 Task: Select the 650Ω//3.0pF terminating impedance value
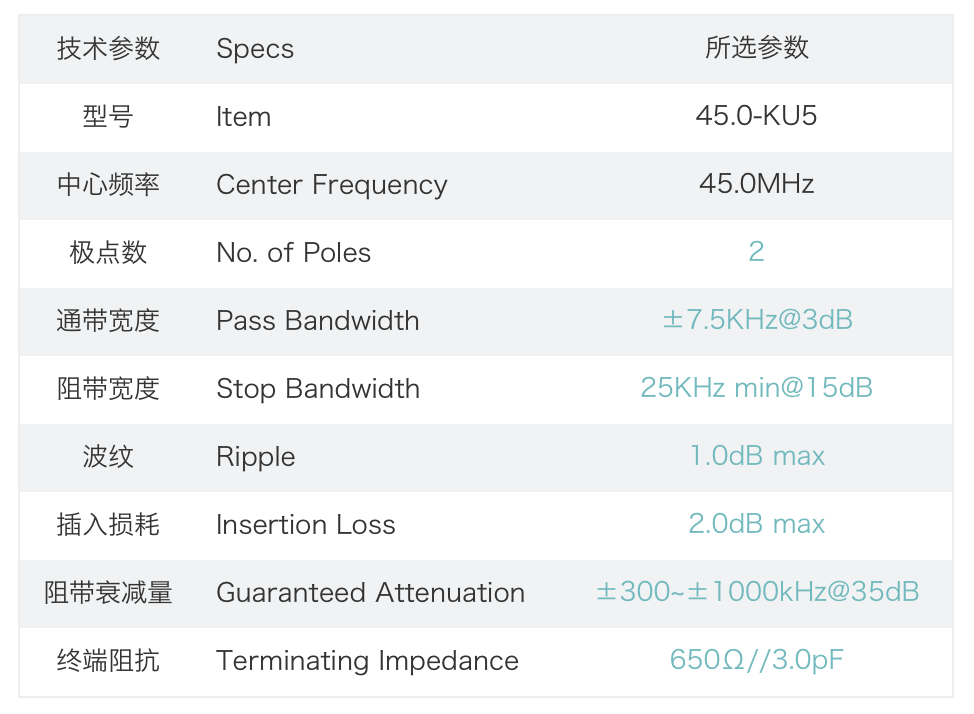click(x=756, y=660)
